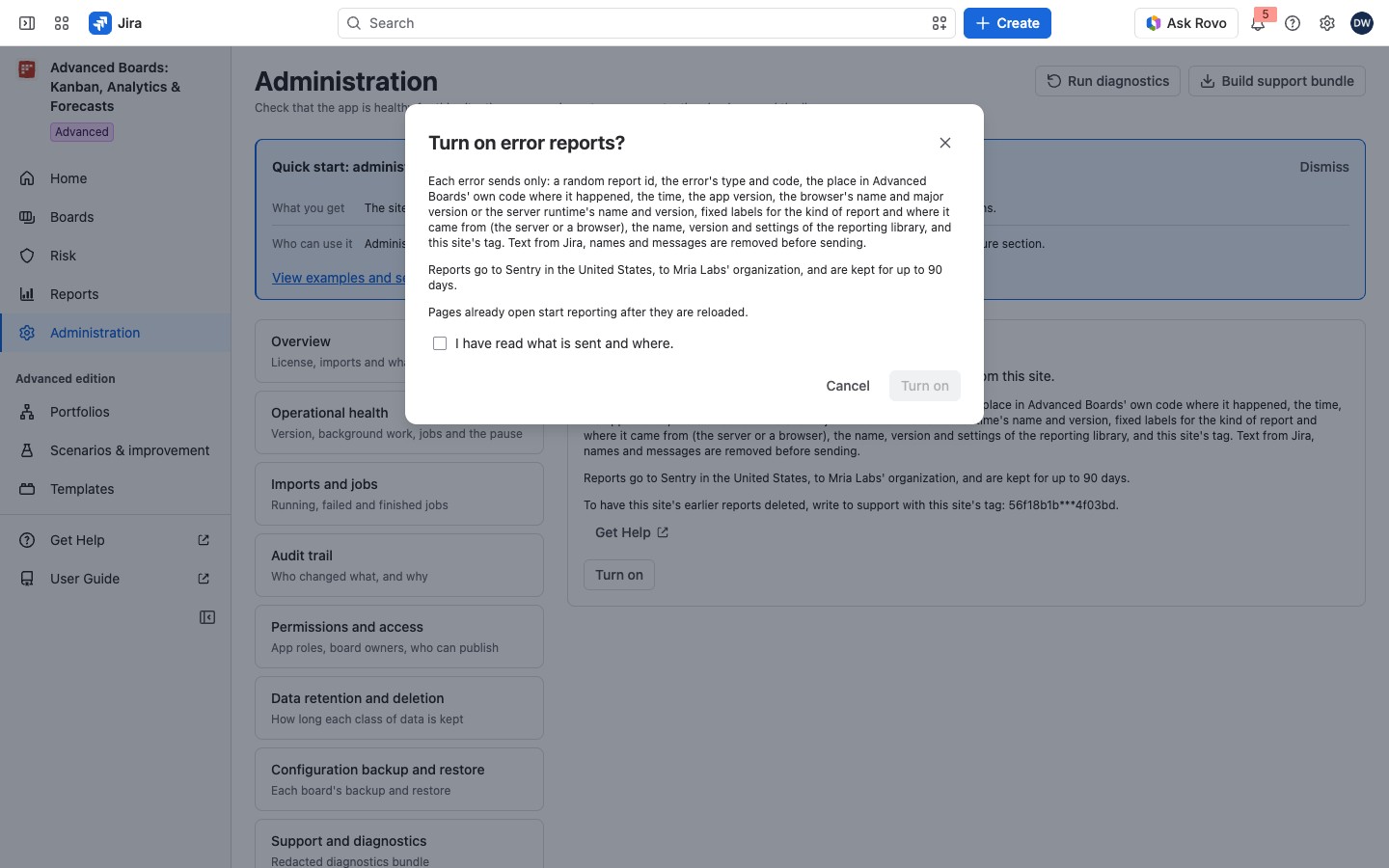Image resolution: width=1389 pixels, height=868 pixels.
Task: Open the DW profile avatar
Action: tap(1362, 23)
